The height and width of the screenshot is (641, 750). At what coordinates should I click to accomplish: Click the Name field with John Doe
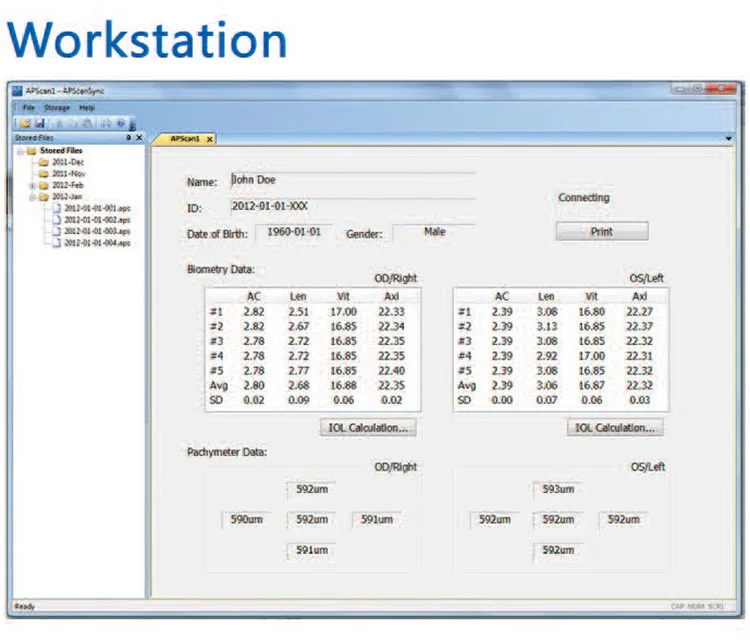(x=350, y=180)
